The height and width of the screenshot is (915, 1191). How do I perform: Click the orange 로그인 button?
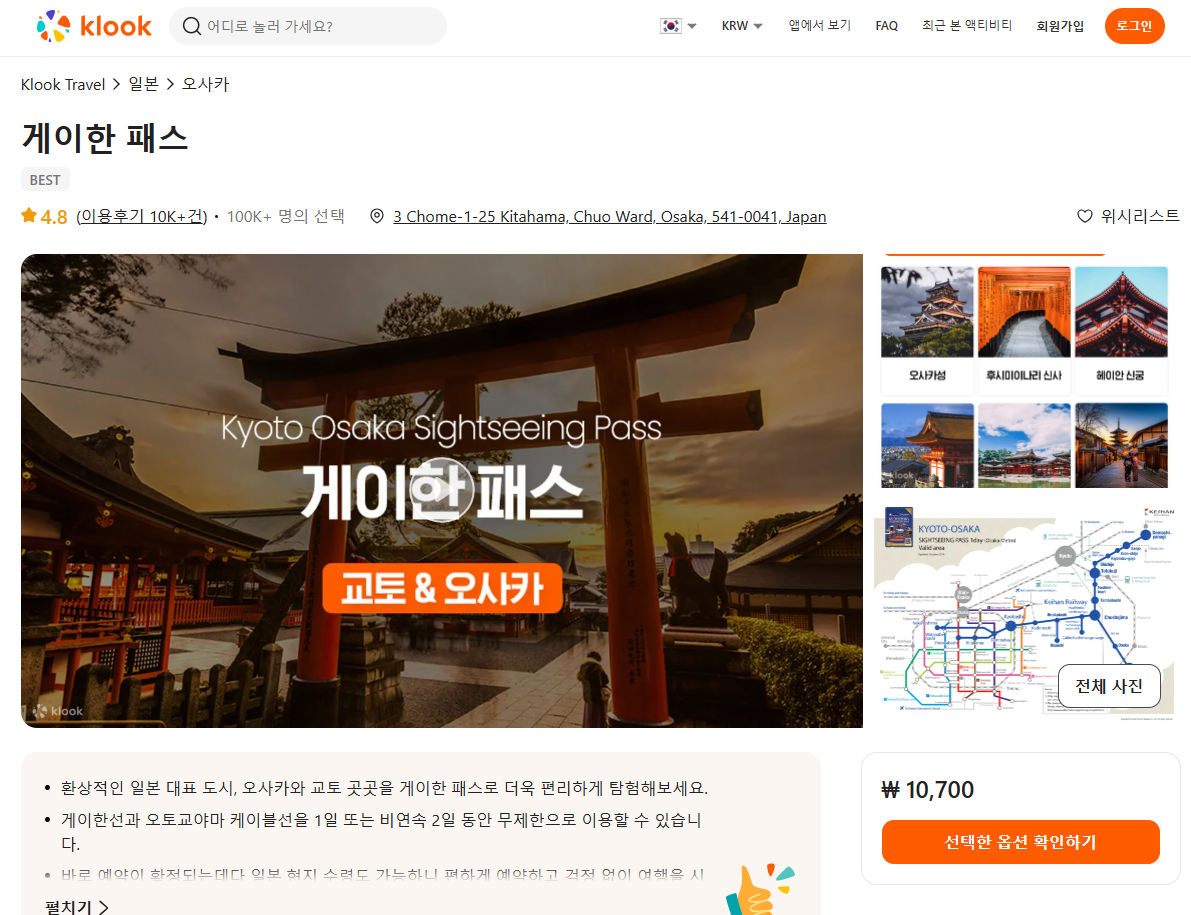1134,26
